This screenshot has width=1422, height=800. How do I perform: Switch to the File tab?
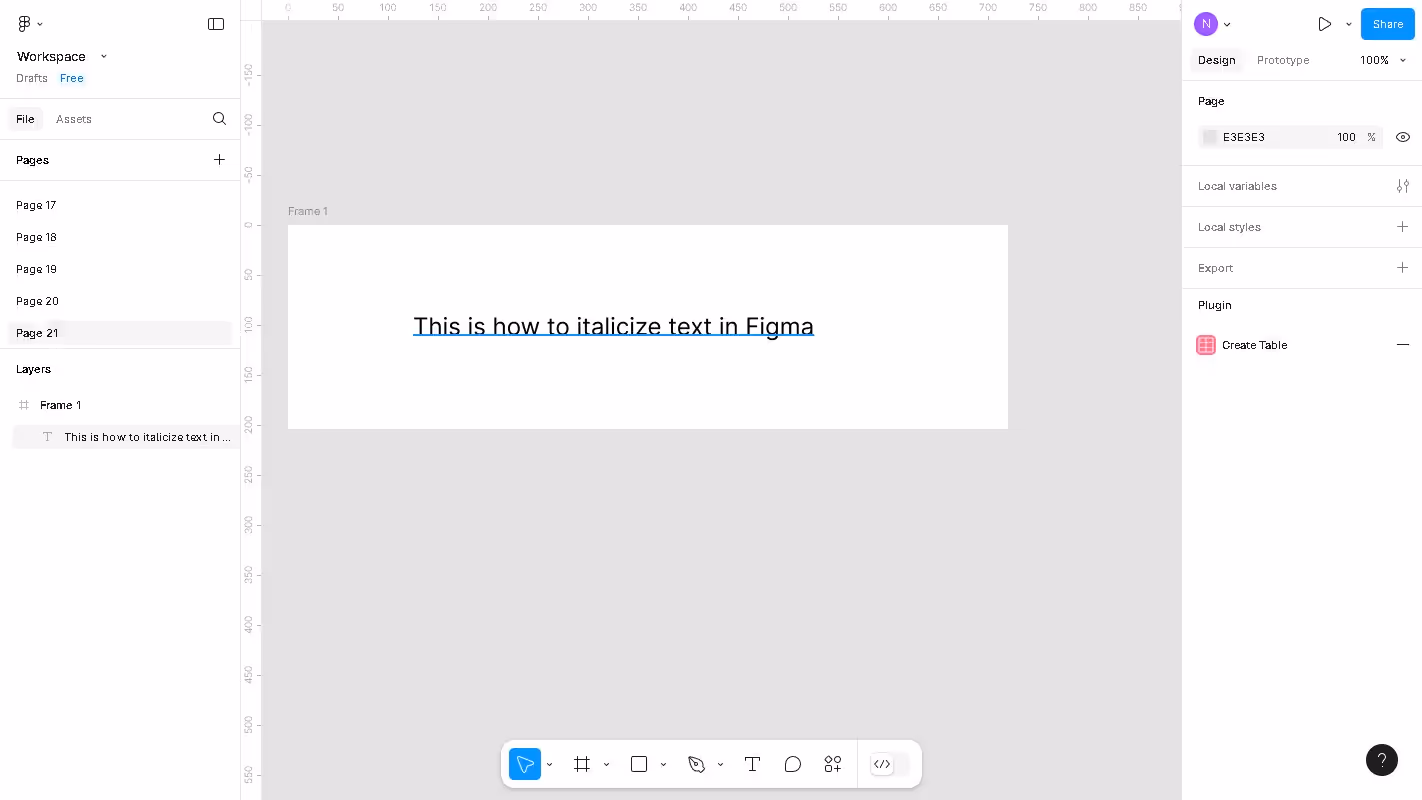[25, 119]
